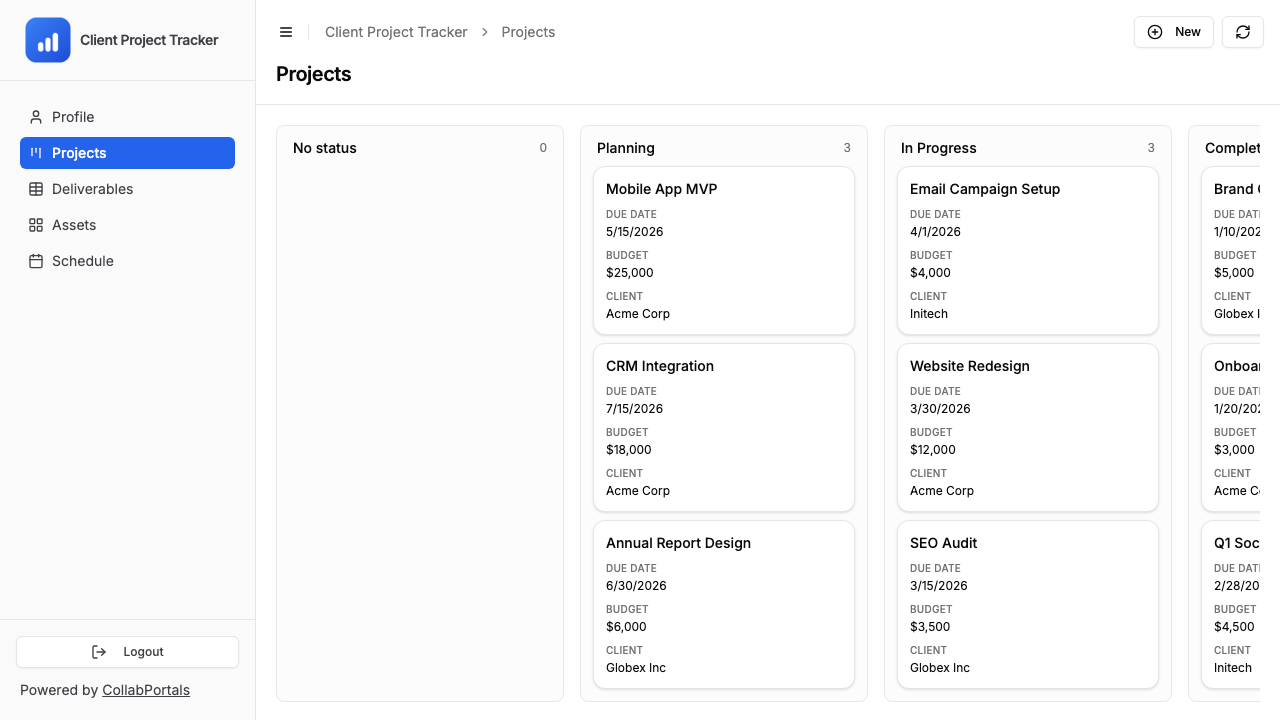The height and width of the screenshot is (720, 1280).
Task: Click the 5/15/2026 due date
Action: tap(634, 232)
